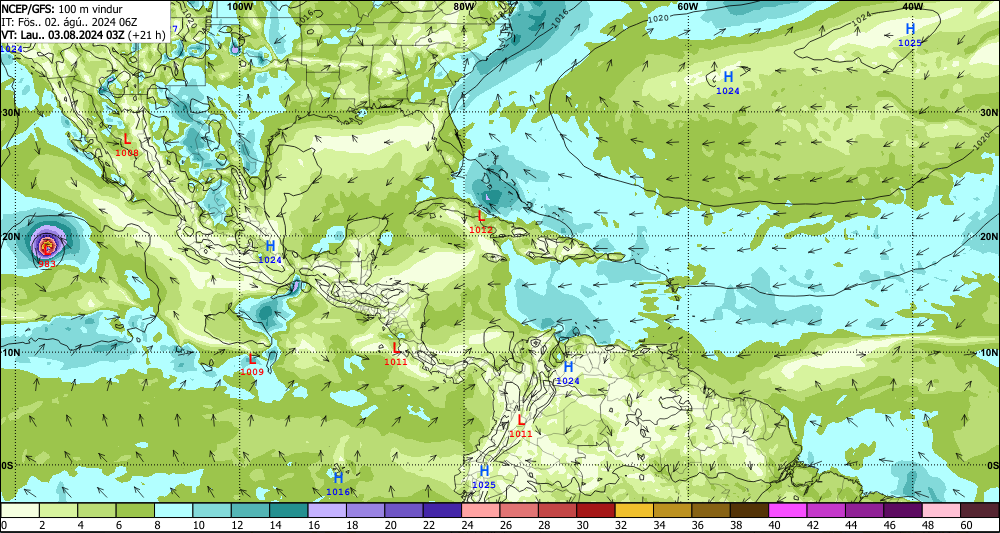The height and width of the screenshot is (533, 1000).
Task: Click the H 1025 marker near 40W
Action: coord(910,29)
